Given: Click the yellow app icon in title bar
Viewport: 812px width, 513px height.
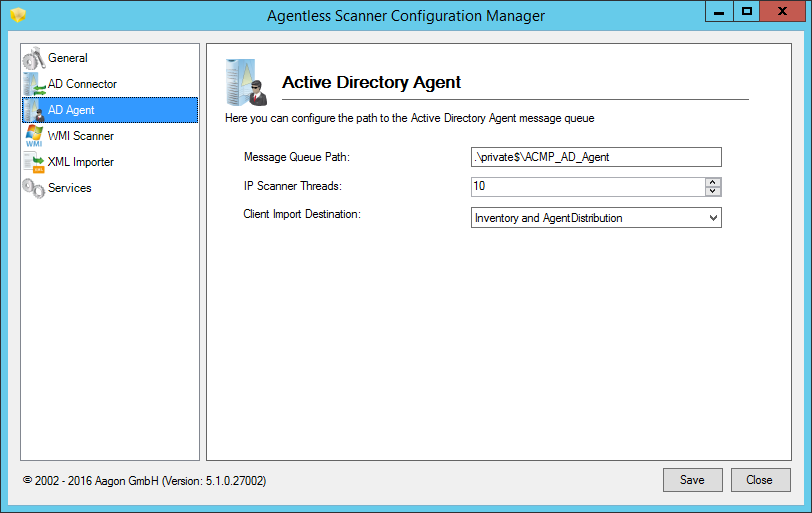Looking at the screenshot, I should (18, 15).
